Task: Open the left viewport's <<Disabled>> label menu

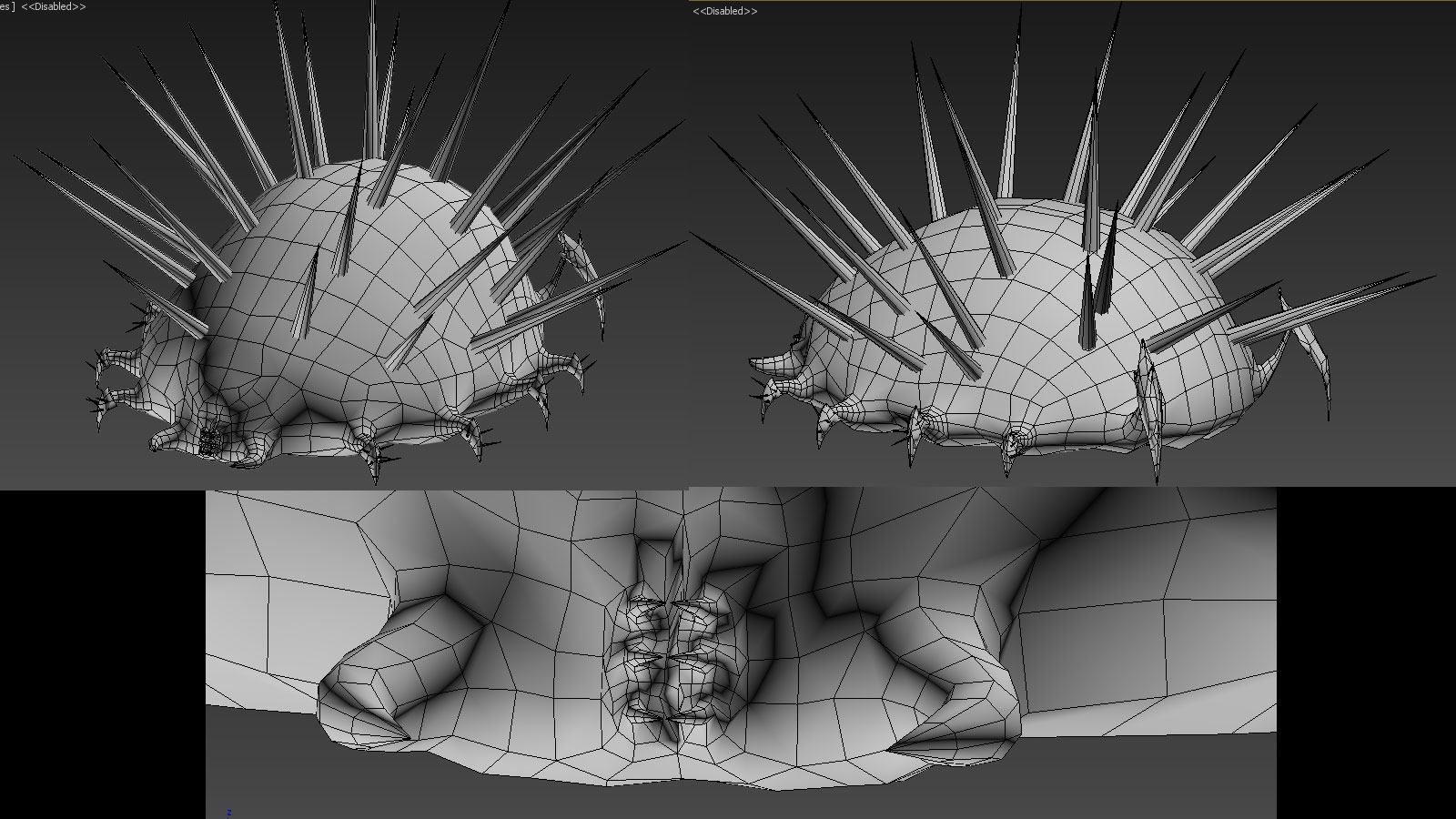Action: (54, 6)
